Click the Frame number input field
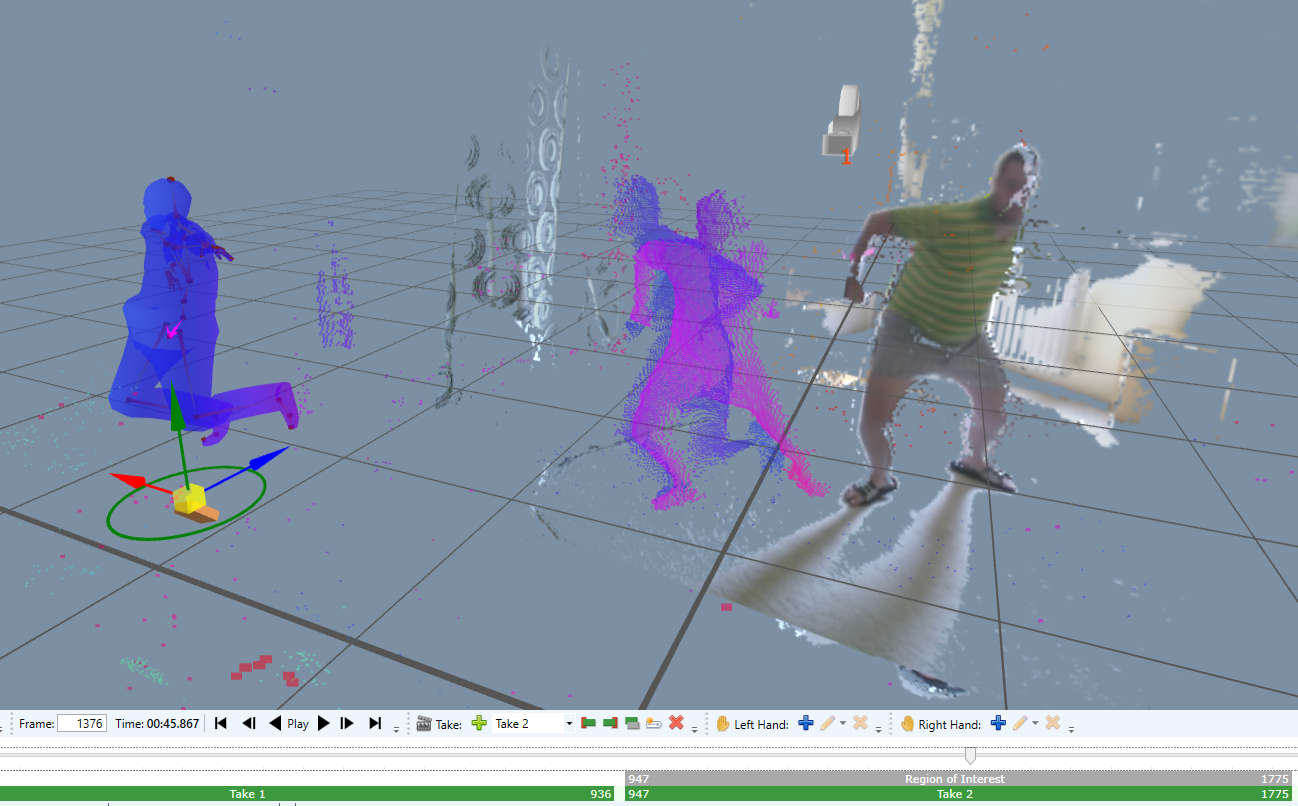This screenshot has width=1298, height=806. click(82, 723)
